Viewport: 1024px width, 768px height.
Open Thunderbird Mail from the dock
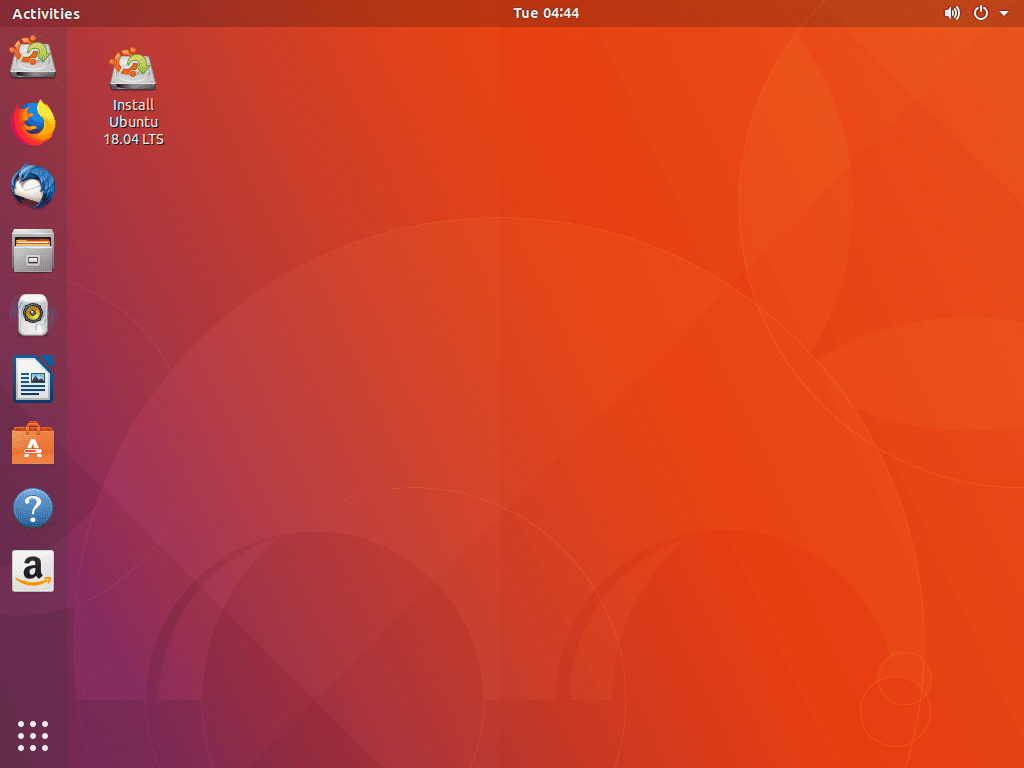(x=33, y=187)
